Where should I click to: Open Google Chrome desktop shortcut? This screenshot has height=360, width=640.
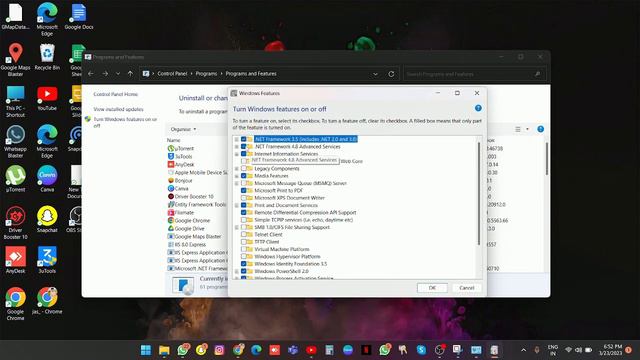pyautogui.click(x=16, y=304)
